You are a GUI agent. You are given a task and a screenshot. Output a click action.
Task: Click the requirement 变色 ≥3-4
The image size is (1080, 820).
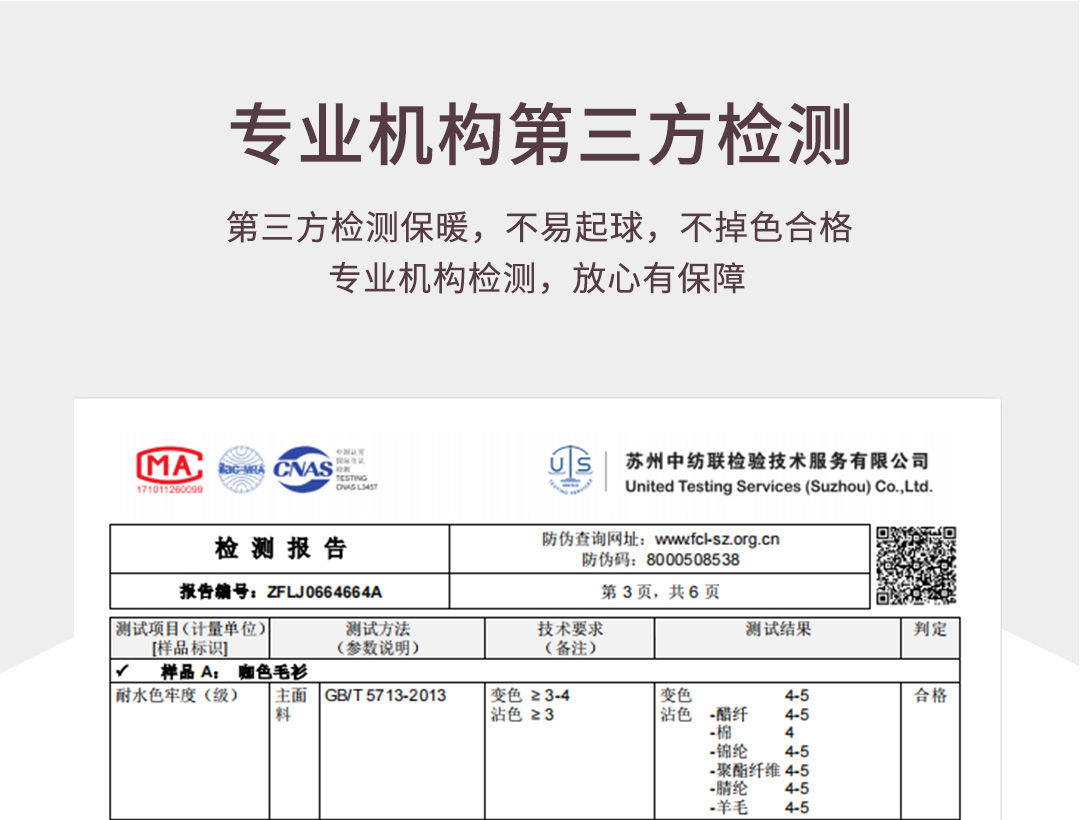coord(530,695)
